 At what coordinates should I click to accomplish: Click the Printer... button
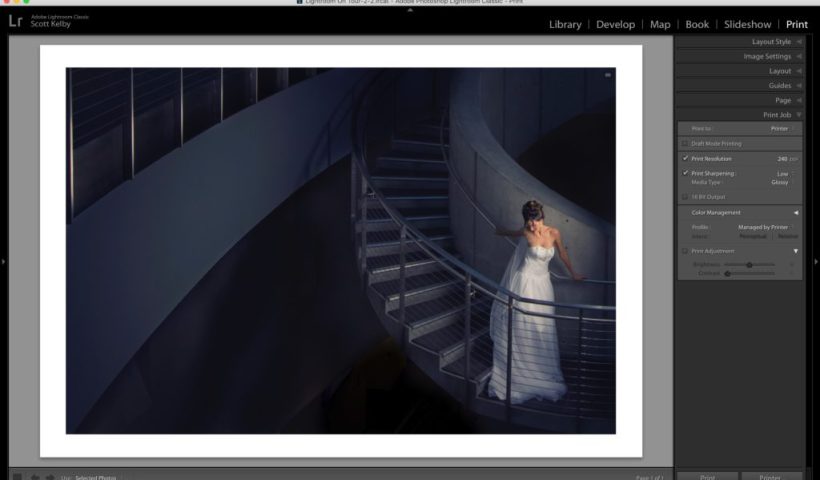click(x=771, y=477)
